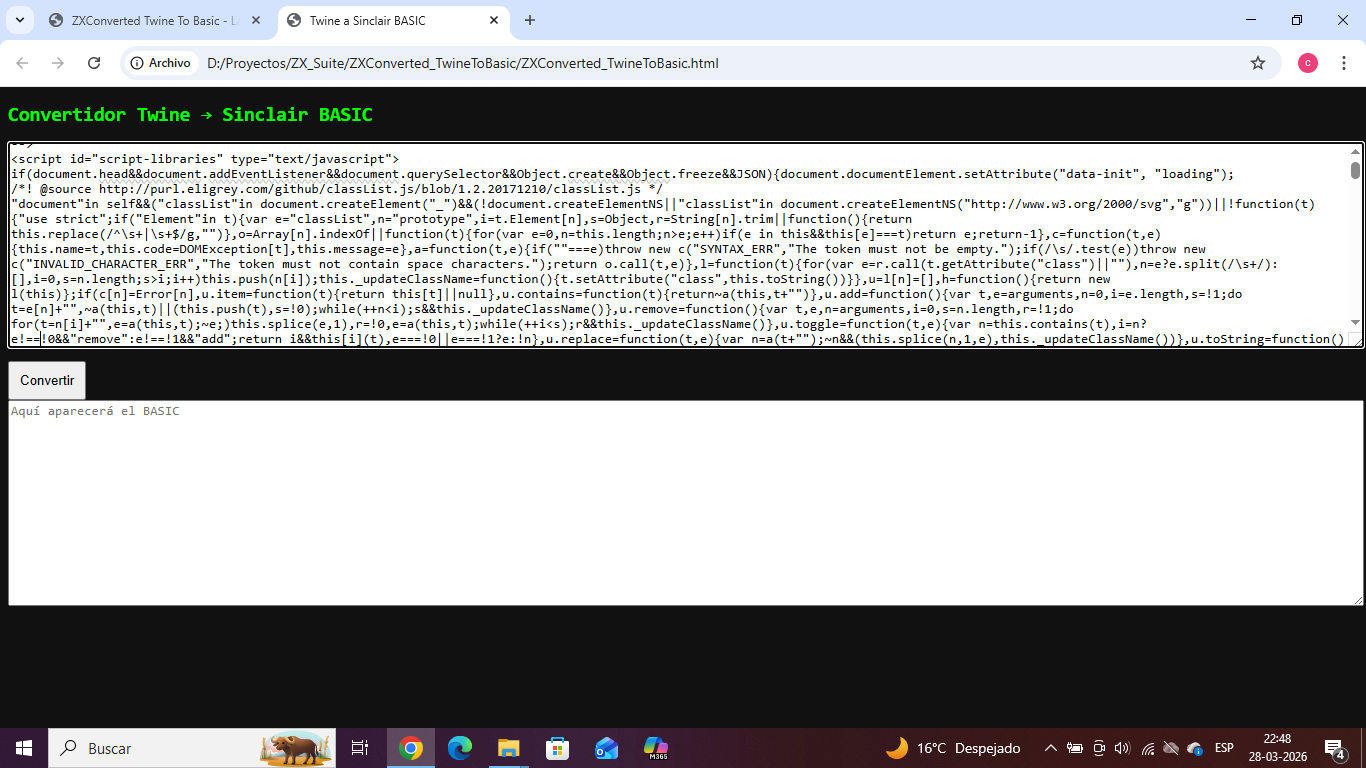The height and width of the screenshot is (768, 1366).
Task: Minimize the Chrome window
Action: tap(1251, 20)
